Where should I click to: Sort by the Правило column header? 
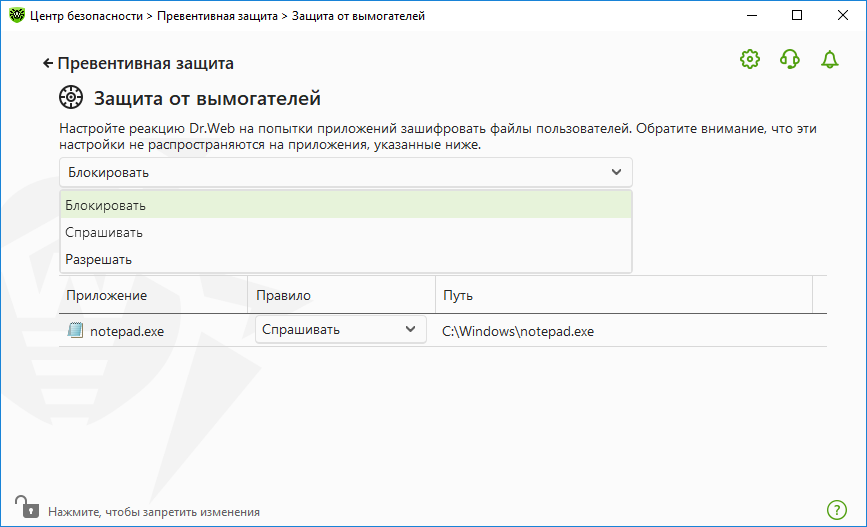pos(341,295)
